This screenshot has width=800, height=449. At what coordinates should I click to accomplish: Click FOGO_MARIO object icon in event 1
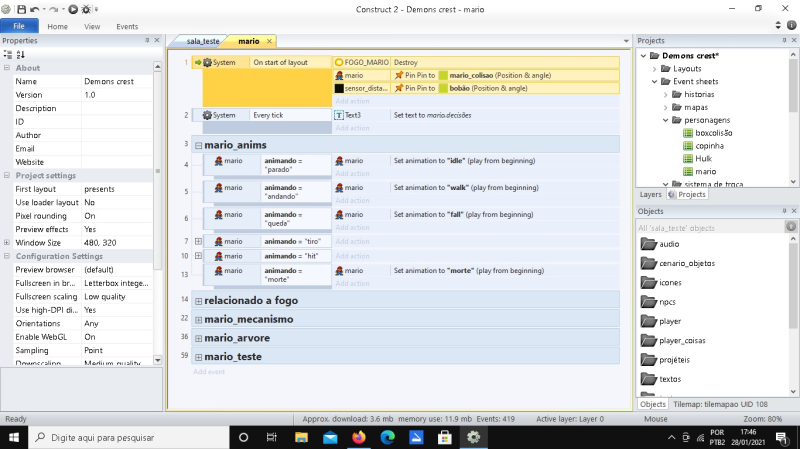(x=339, y=62)
